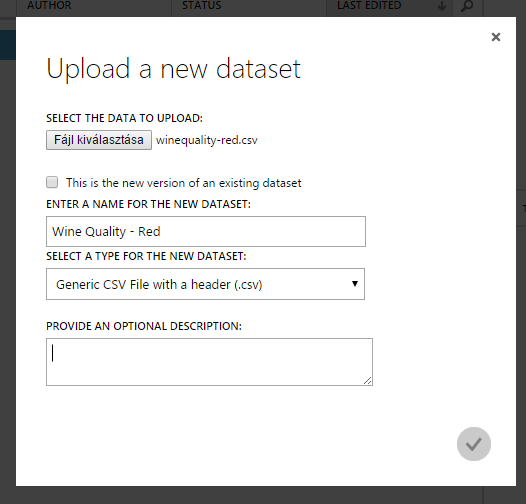The width and height of the screenshot is (526, 504).
Task: Click the sort arrow beside LAST EDITED
Action: pos(442,6)
